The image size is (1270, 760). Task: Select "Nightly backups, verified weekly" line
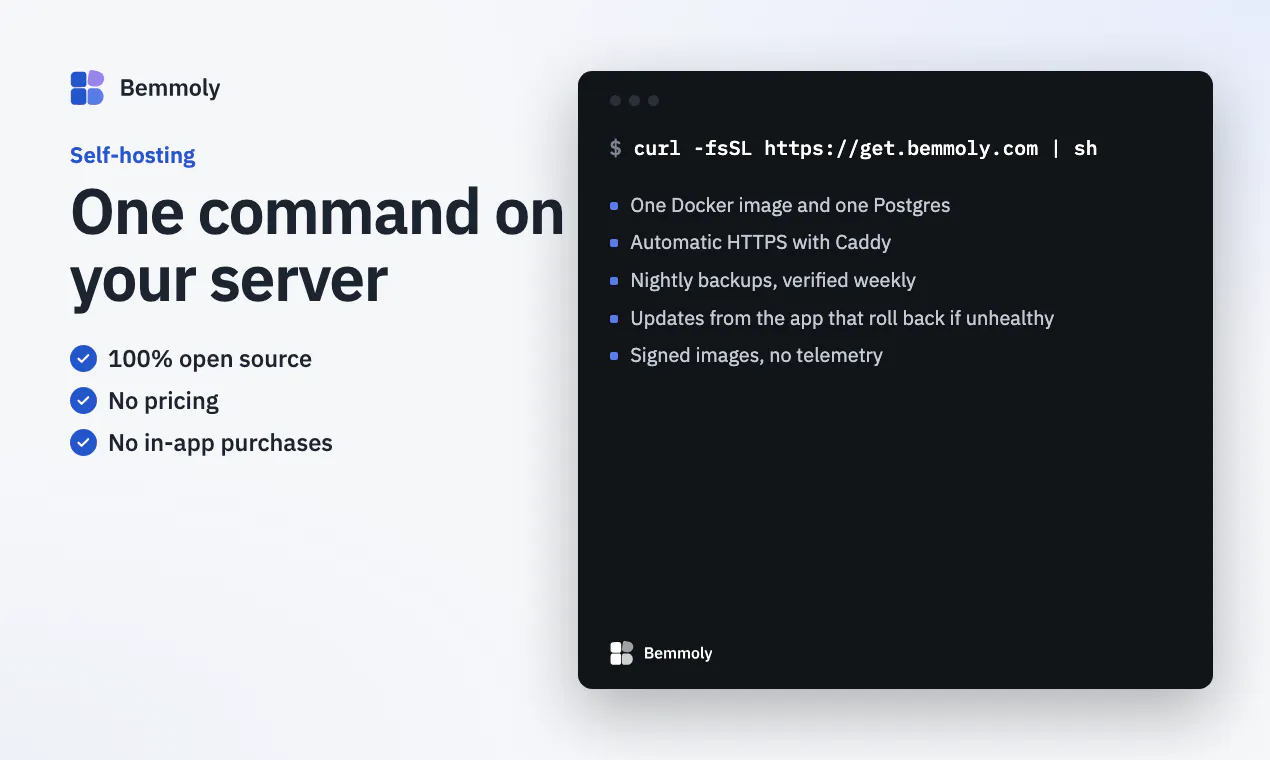[x=773, y=280]
